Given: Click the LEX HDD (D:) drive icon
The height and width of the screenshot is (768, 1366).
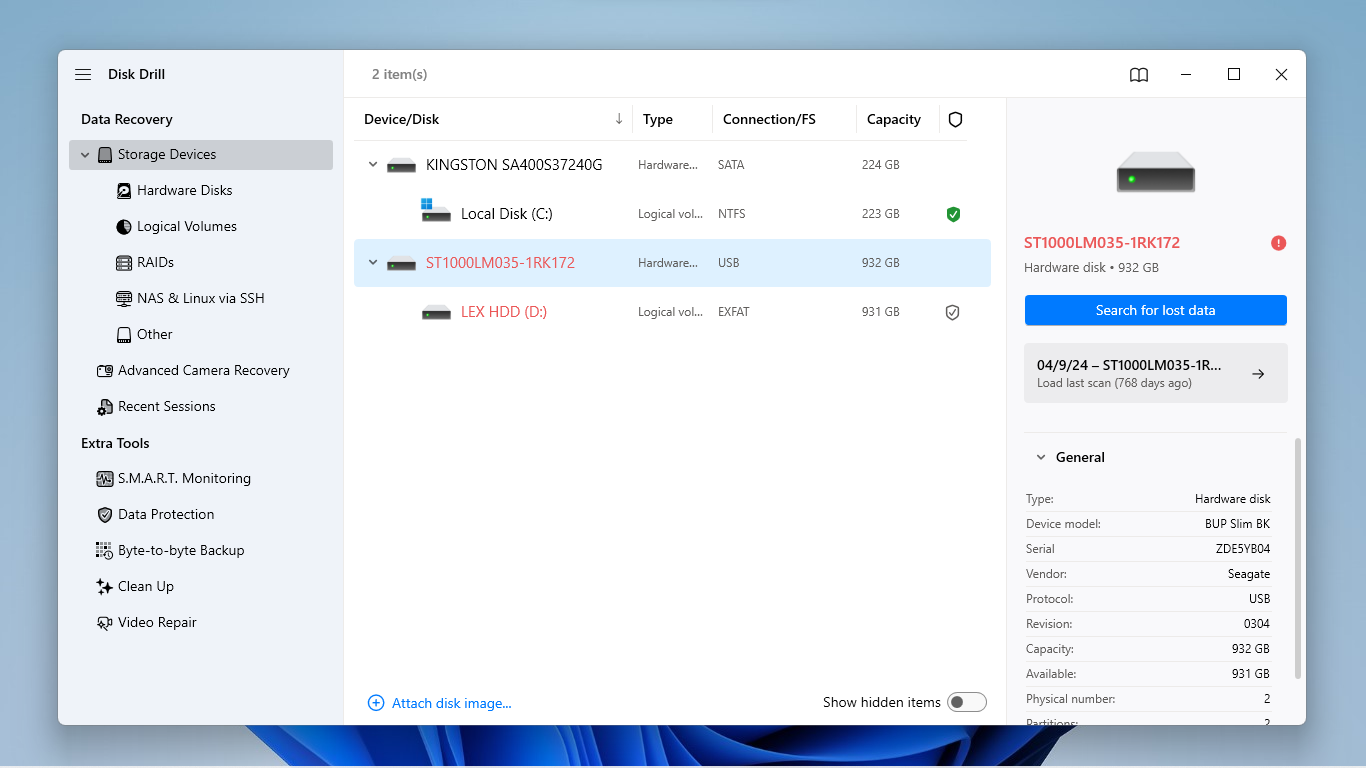Looking at the screenshot, I should pos(436,312).
